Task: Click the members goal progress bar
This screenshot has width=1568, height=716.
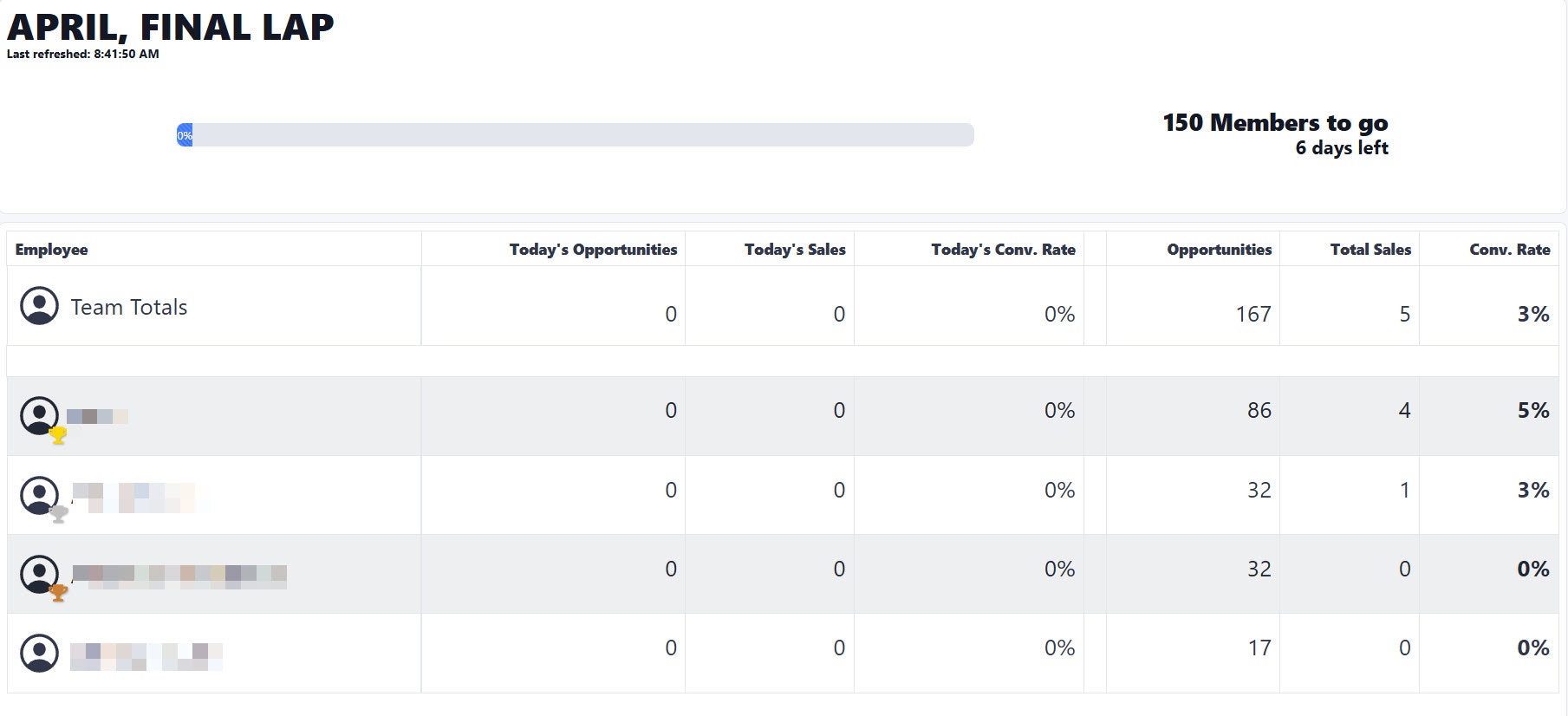Action: click(x=575, y=135)
